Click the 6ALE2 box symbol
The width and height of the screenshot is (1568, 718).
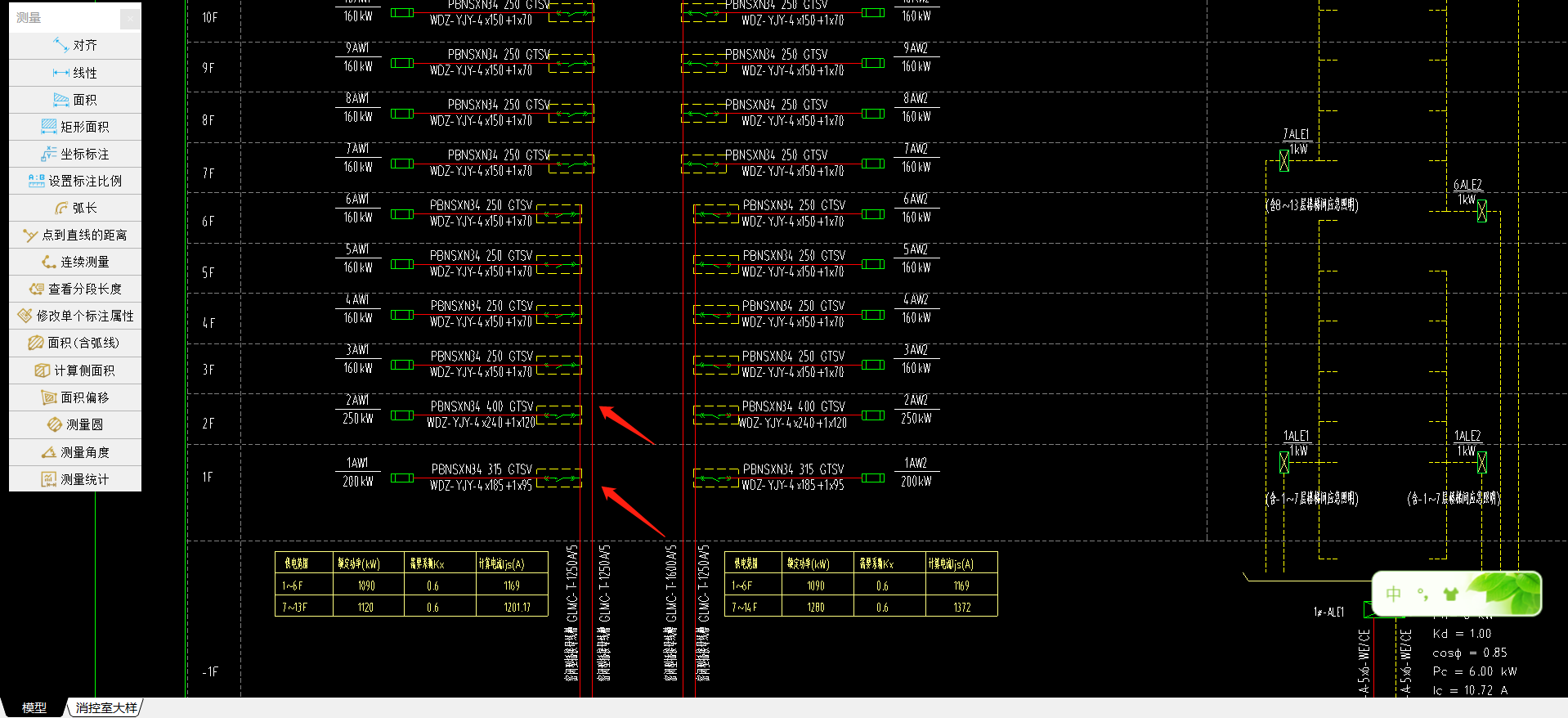1482,211
